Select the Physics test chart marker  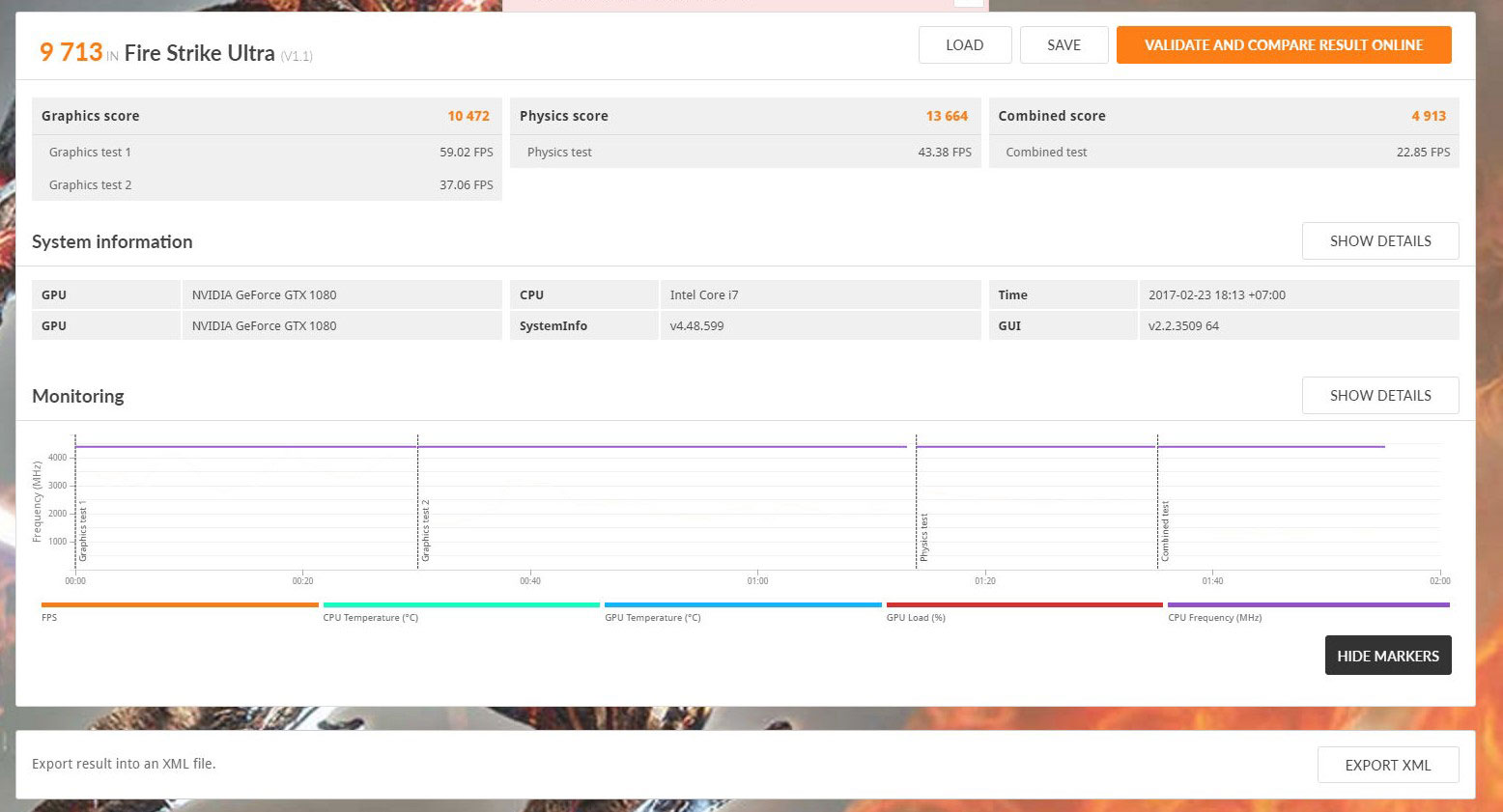pyautogui.click(x=923, y=537)
